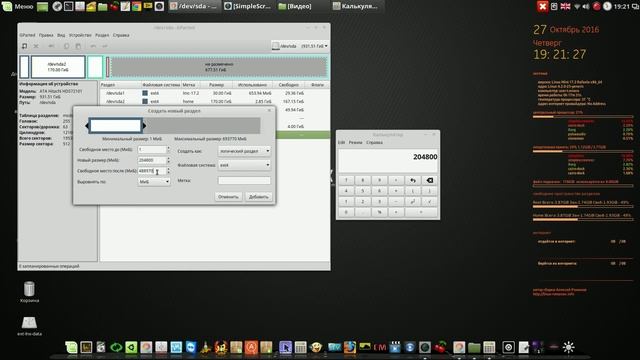640x360 pixels.
Task: Click the free space following input field
Action: (151, 171)
